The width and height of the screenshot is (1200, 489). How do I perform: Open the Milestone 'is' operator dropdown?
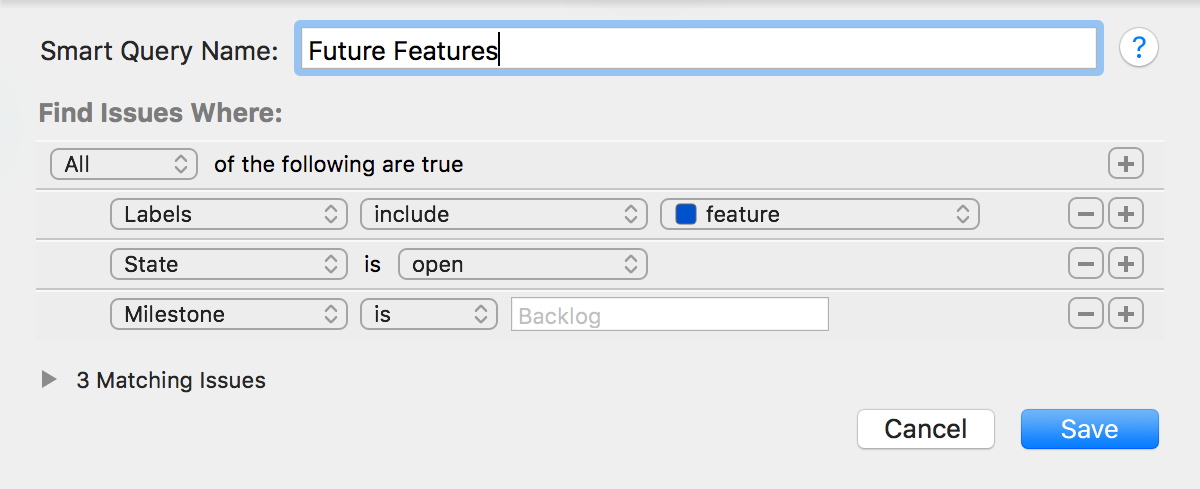pos(428,314)
